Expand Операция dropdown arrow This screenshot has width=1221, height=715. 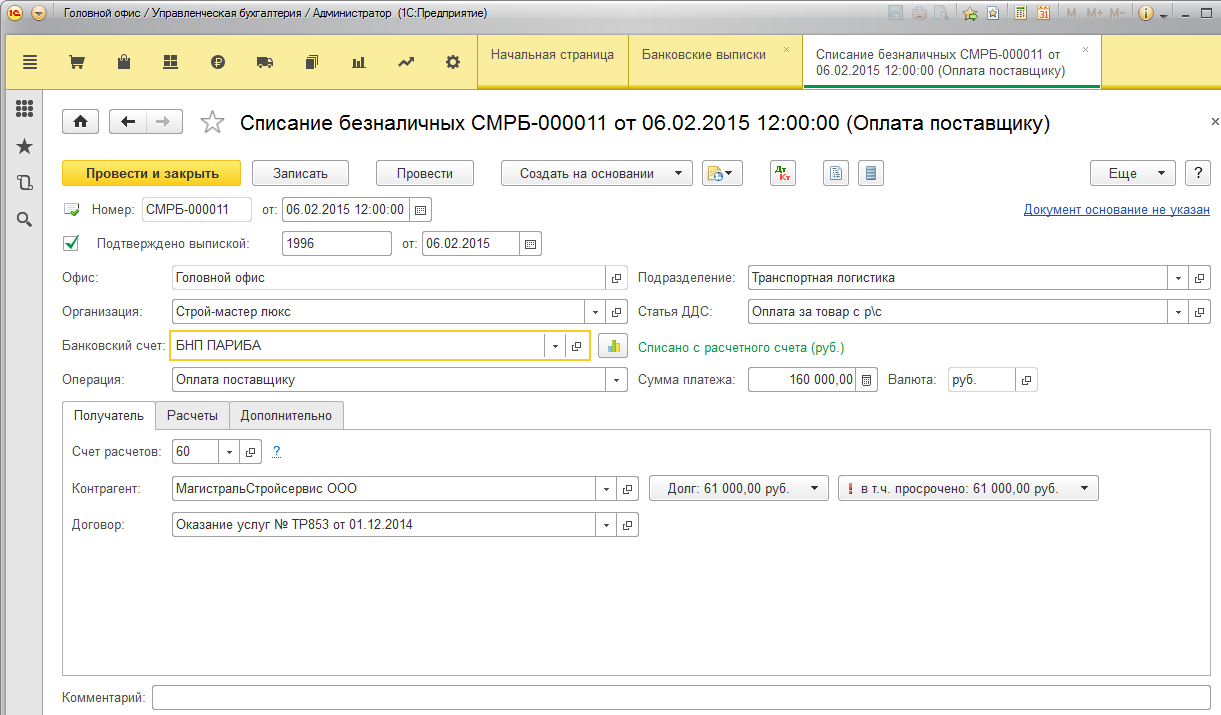tap(616, 380)
